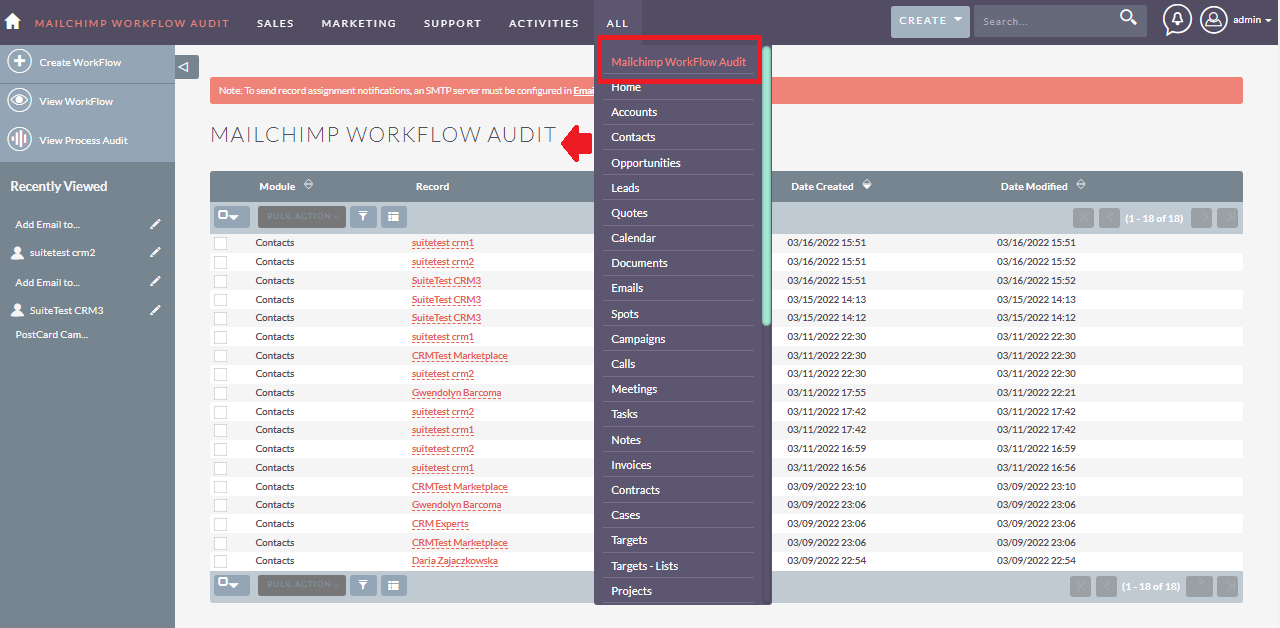Open the bottom Bulk Action dropdown
This screenshot has height=628, width=1280.
[x=302, y=585]
